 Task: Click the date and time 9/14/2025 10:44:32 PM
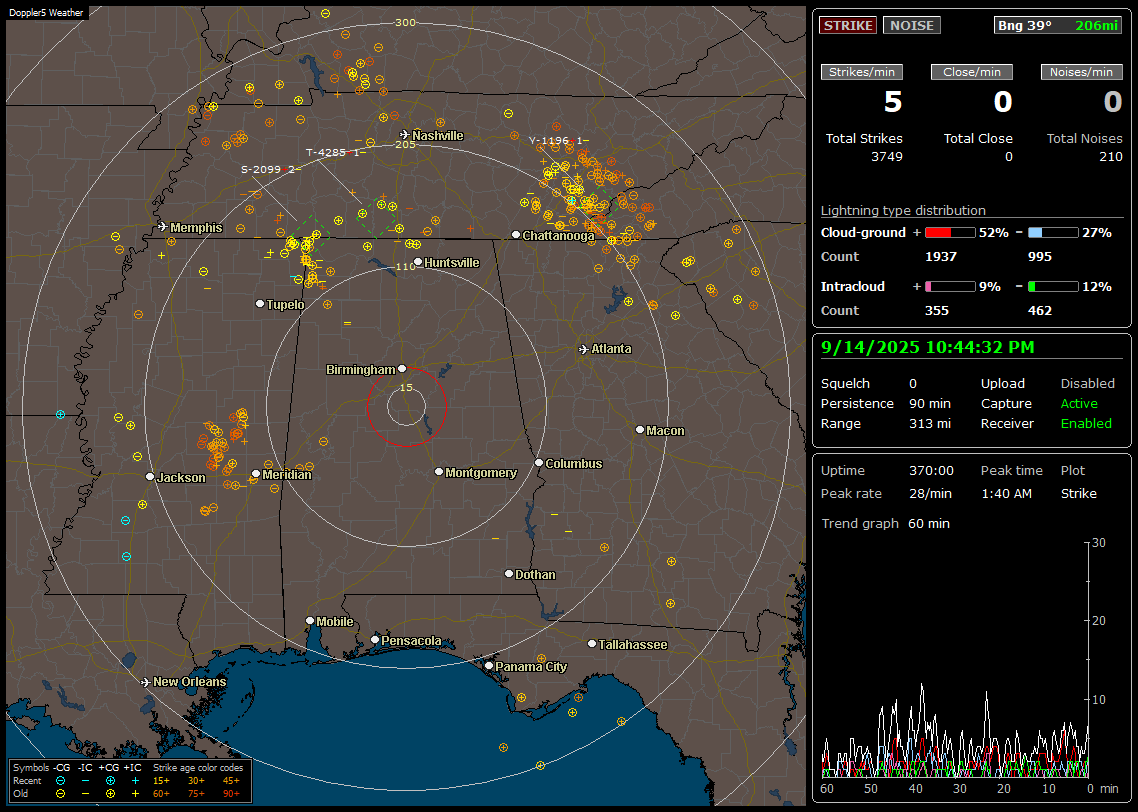click(x=928, y=348)
